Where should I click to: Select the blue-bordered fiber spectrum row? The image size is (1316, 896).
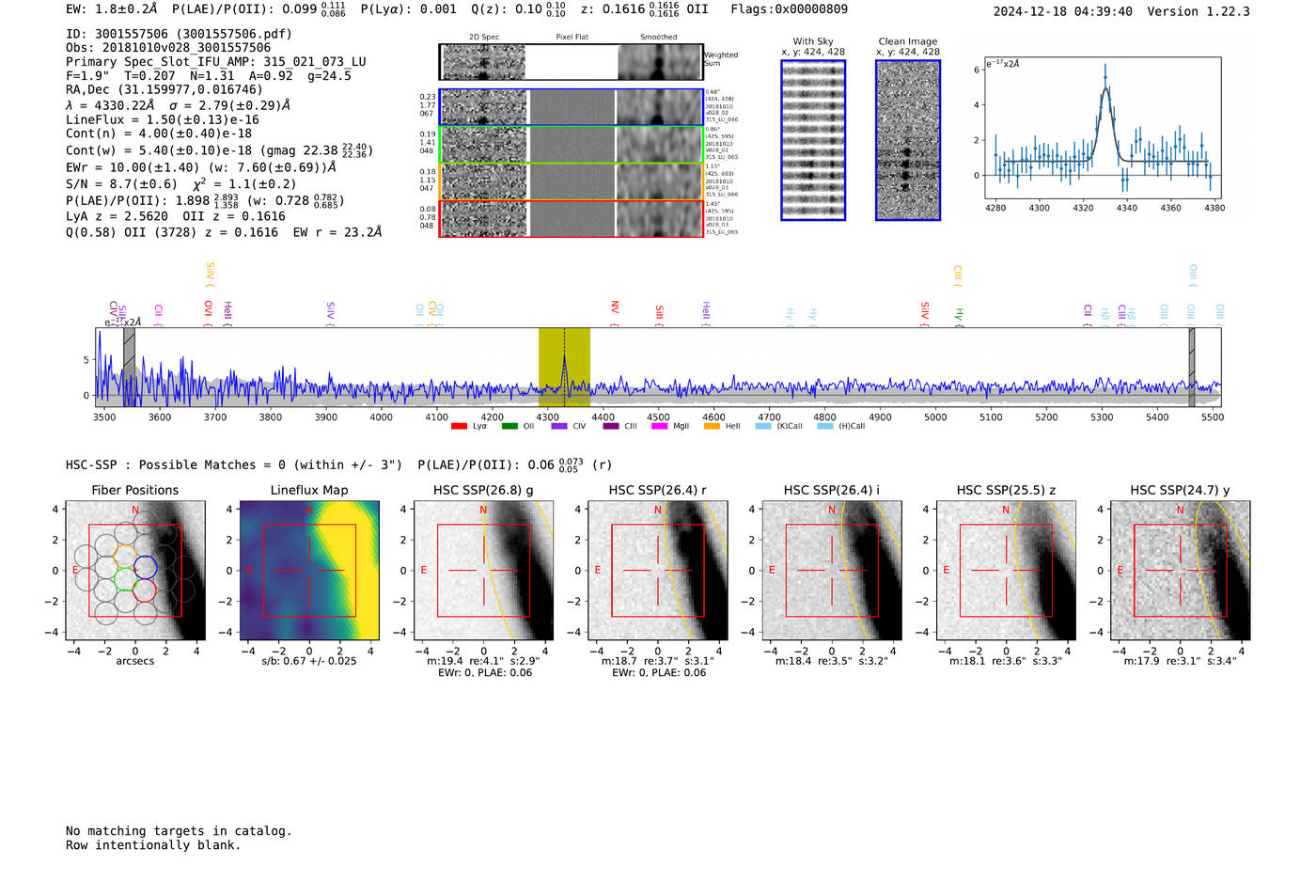(571, 107)
